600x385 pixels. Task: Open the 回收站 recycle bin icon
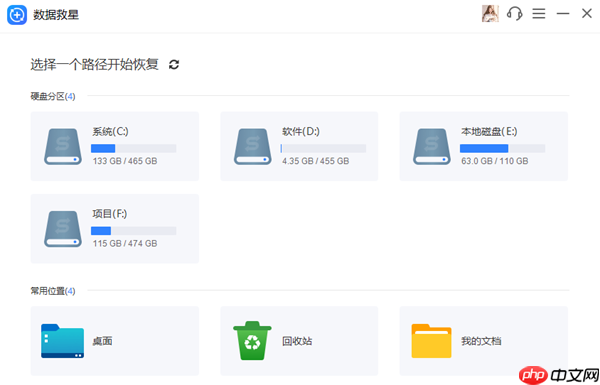pos(252,341)
